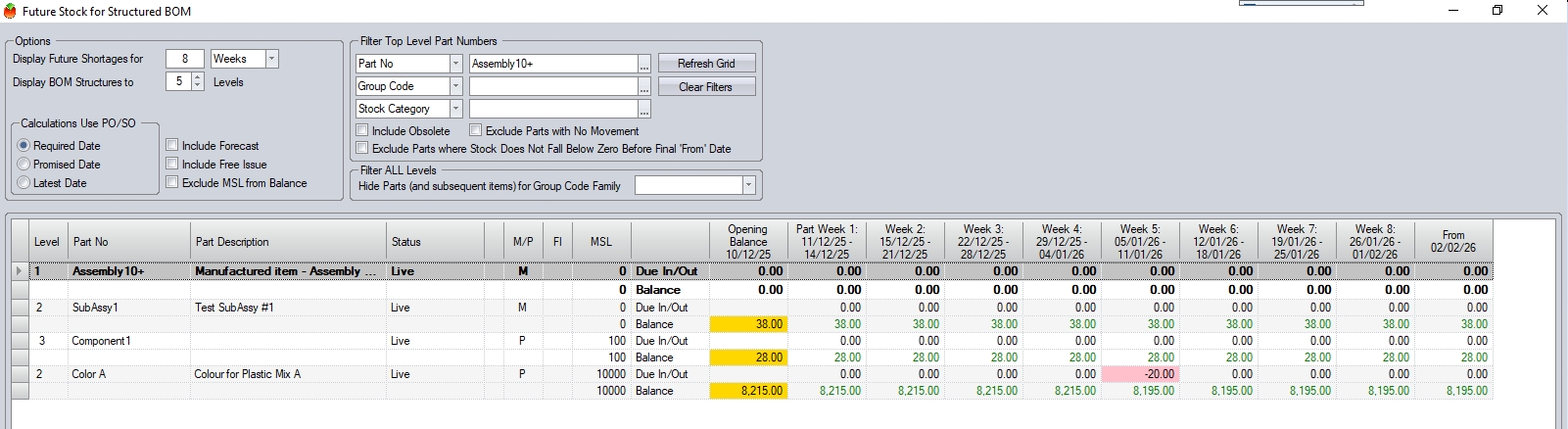Open the Group Code Family dropdown
The width and height of the screenshot is (1568, 429).
[748, 185]
